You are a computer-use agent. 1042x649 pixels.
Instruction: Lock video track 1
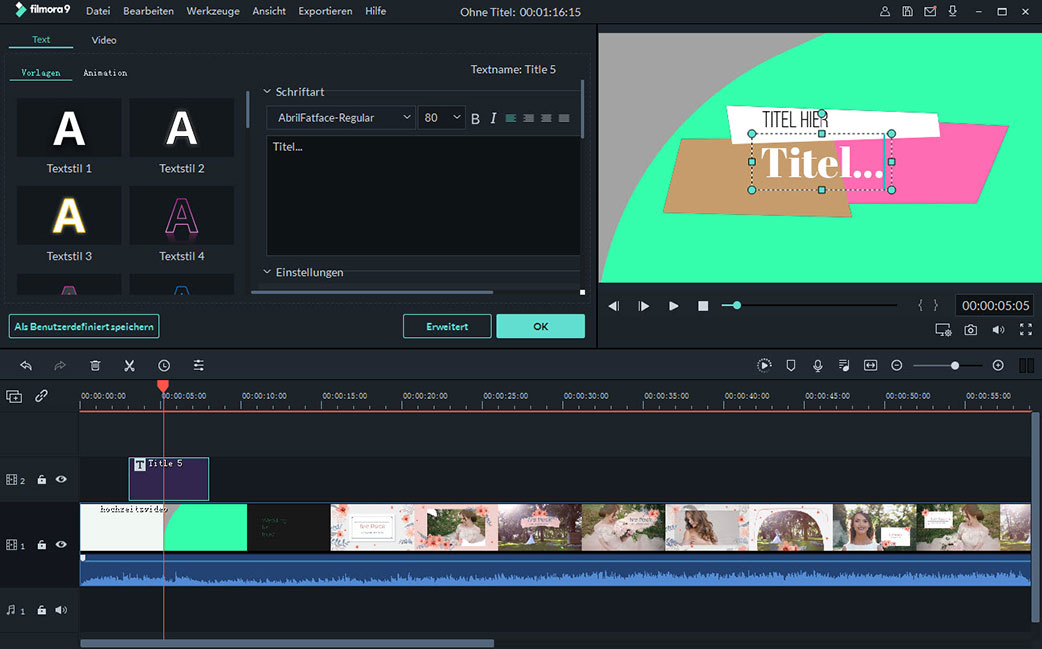coord(42,544)
